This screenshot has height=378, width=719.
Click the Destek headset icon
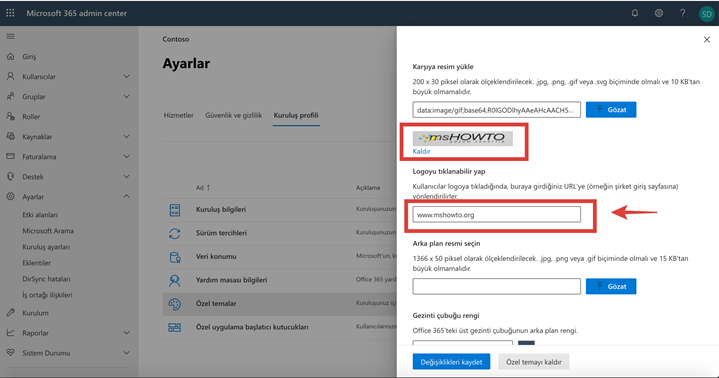coord(11,176)
